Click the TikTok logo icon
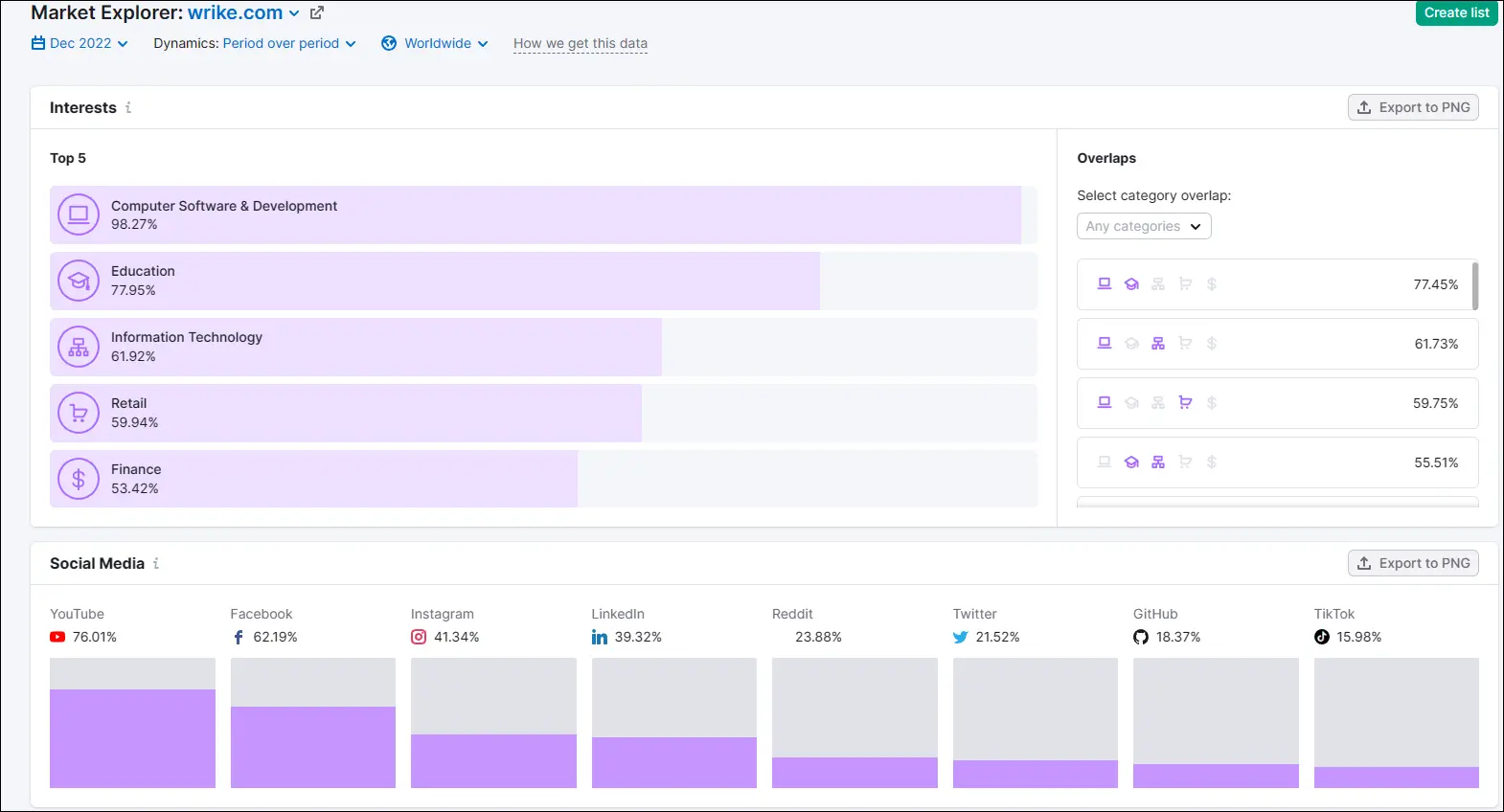Image resolution: width=1504 pixels, height=812 pixels. point(1322,637)
